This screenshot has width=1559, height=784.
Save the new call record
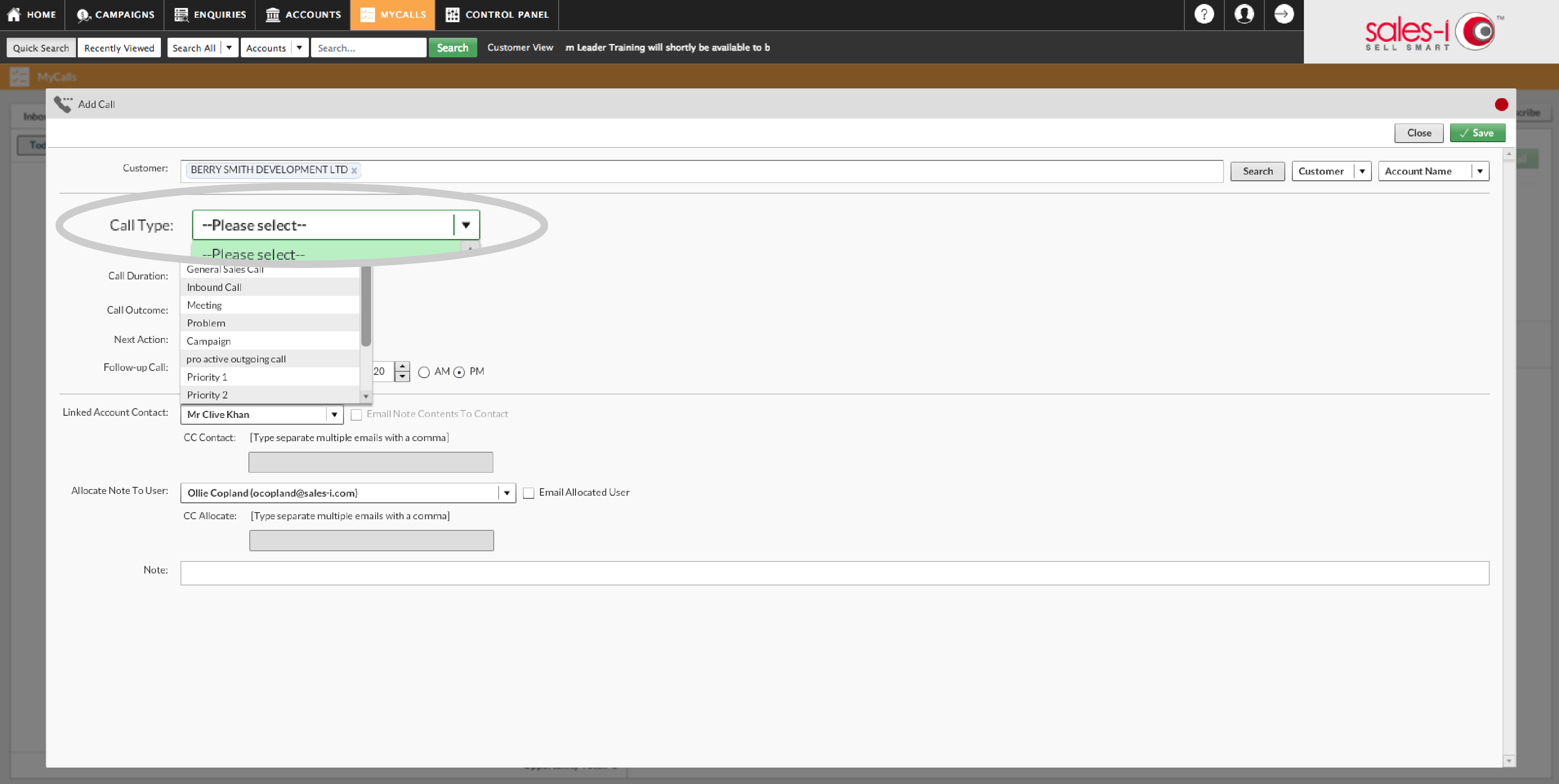(1478, 132)
